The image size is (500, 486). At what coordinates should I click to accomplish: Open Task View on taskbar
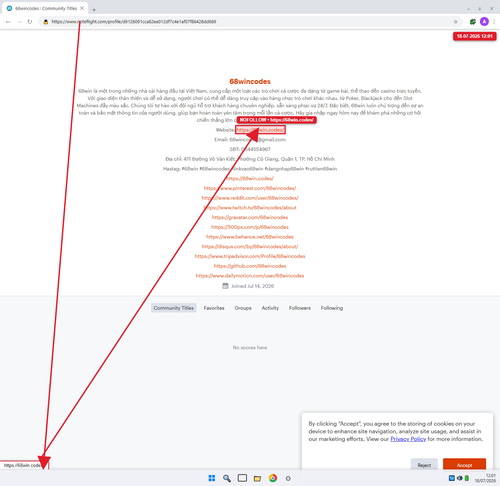coord(242,478)
